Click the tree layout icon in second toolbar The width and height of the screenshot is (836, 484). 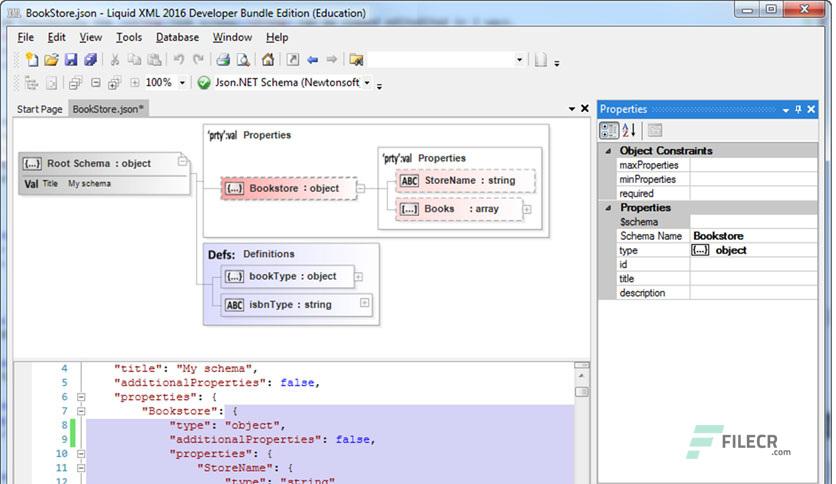(32, 83)
